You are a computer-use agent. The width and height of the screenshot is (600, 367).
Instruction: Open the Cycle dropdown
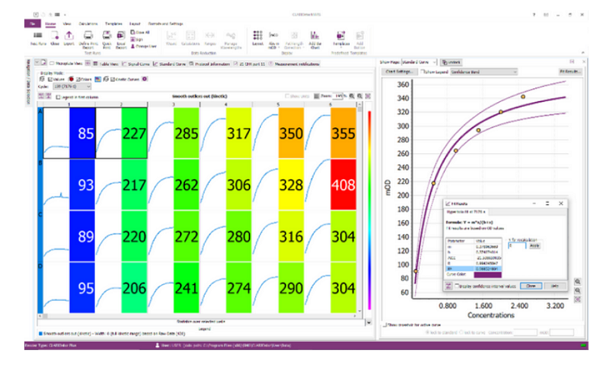[x=72, y=86]
